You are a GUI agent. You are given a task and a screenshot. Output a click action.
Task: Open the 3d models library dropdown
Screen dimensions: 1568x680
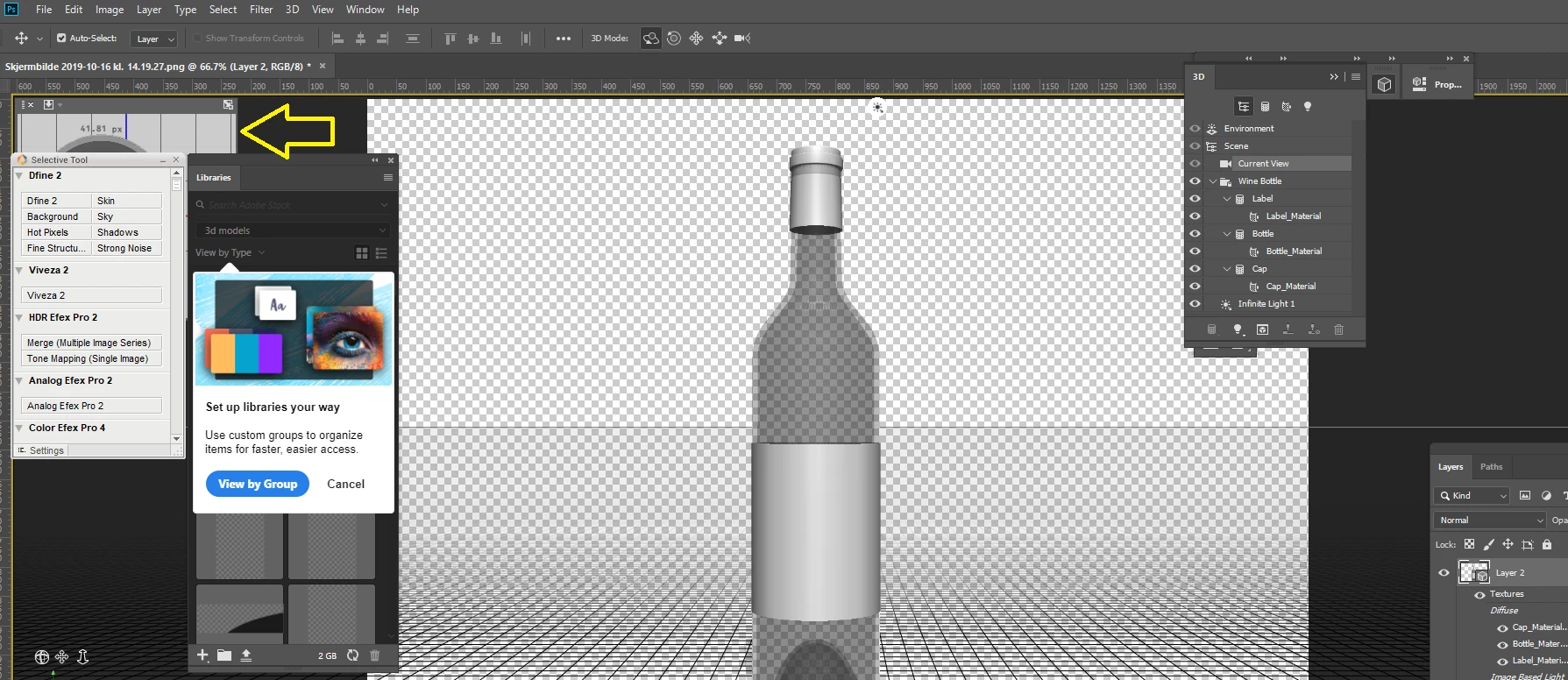(x=293, y=230)
